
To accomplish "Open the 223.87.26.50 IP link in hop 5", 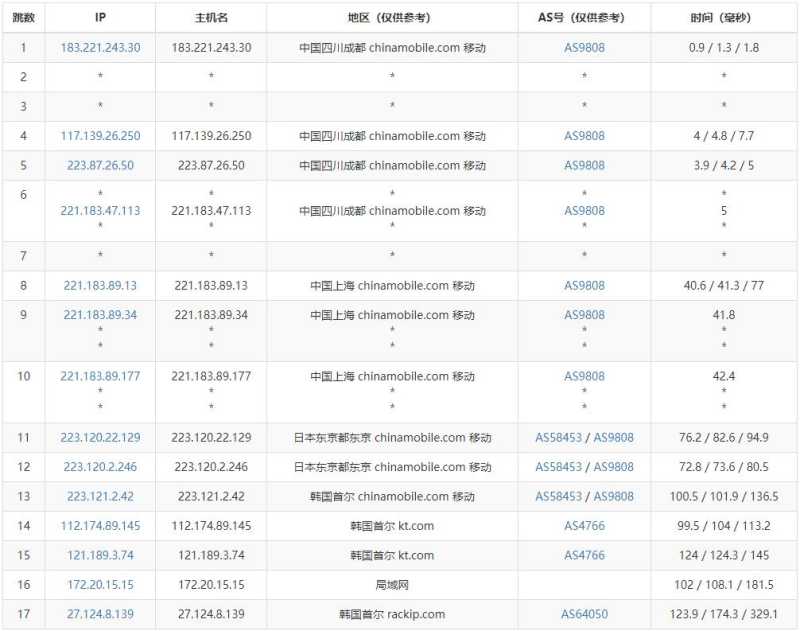I will pyautogui.click(x=101, y=166).
